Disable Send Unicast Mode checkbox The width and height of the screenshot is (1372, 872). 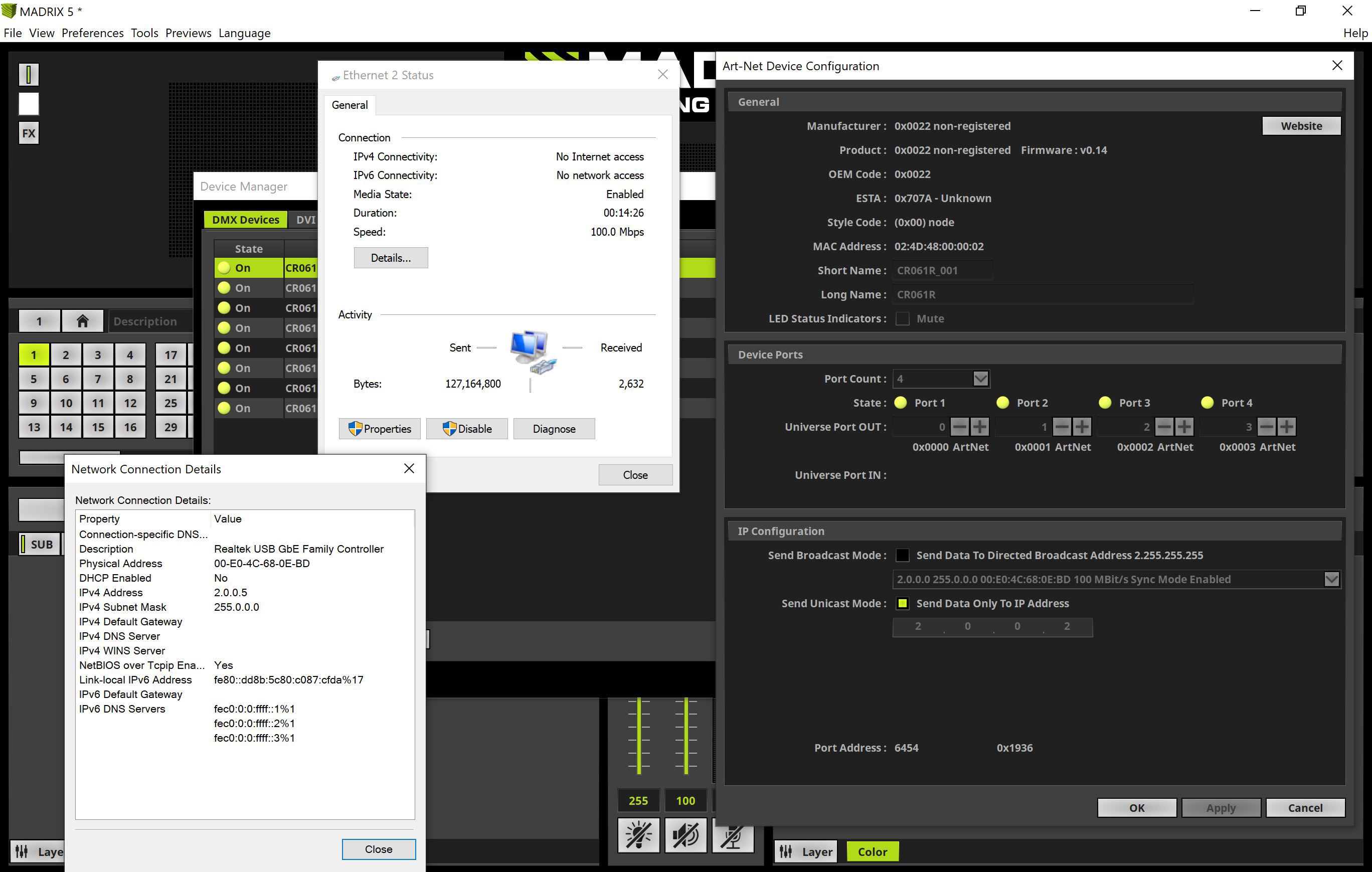tap(903, 603)
